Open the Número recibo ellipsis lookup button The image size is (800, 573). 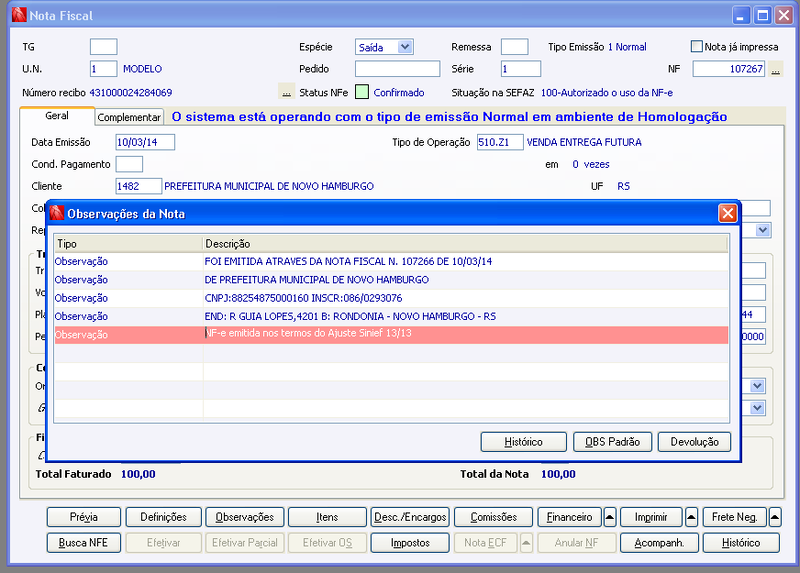click(286, 92)
